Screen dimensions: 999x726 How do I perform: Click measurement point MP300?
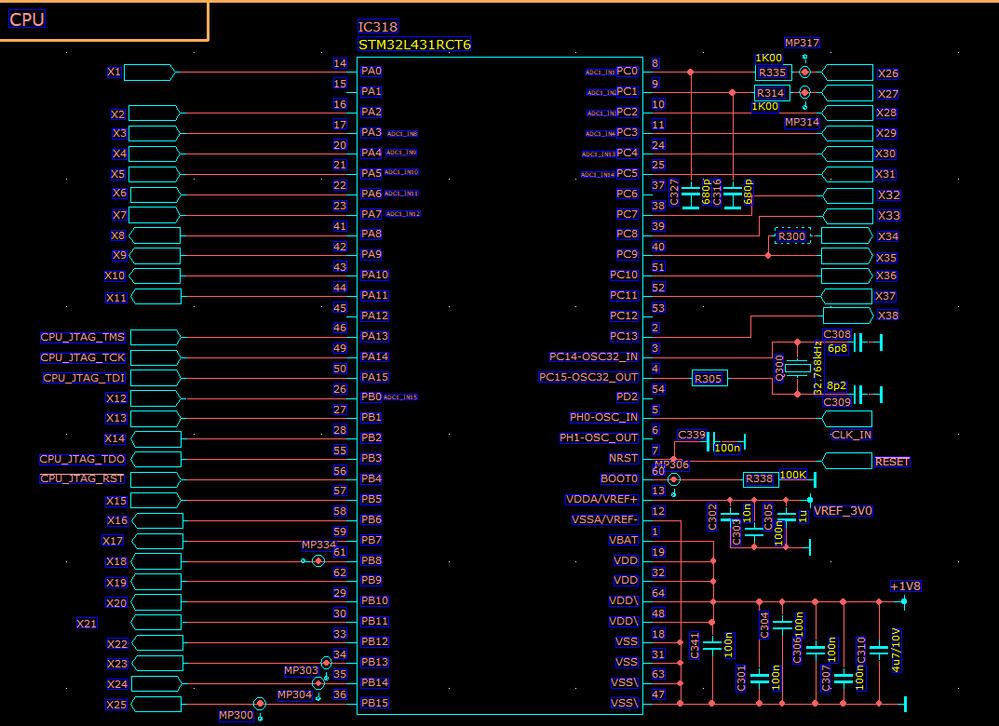259,704
